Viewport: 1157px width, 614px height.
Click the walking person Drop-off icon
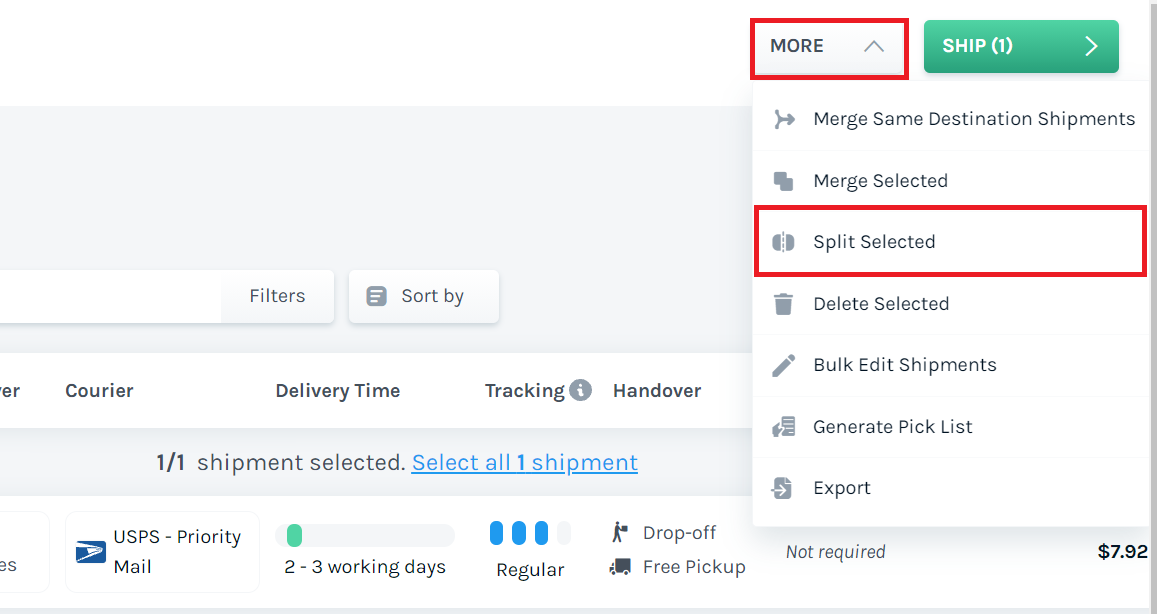click(x=619, y=532)
